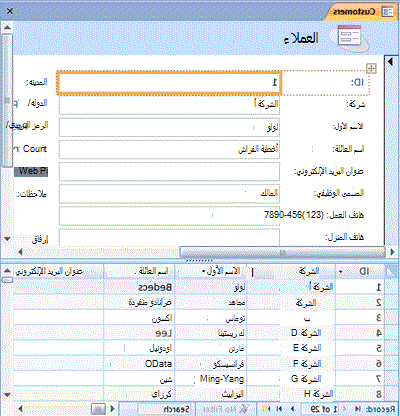
Task: Click the هاتف المنزل: label
Action: coord(344,237)
